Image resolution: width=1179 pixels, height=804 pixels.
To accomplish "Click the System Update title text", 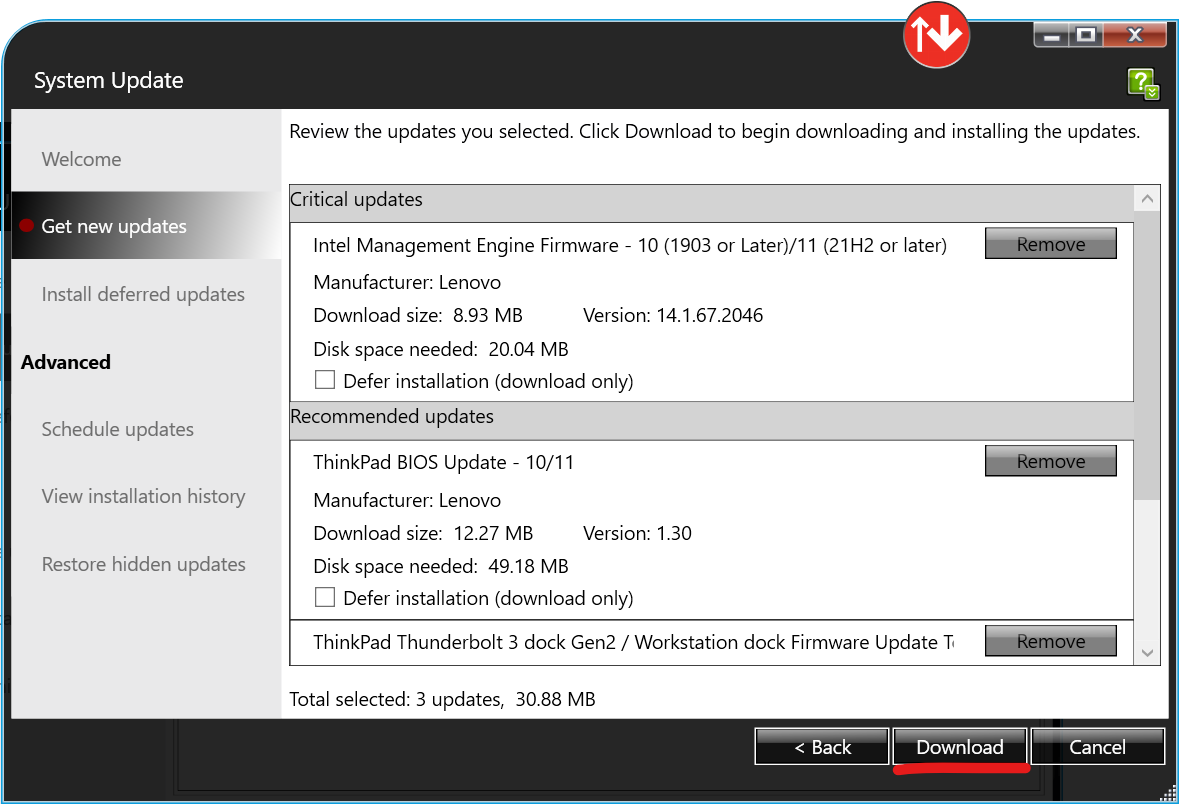I will click(x=108, y=80).
